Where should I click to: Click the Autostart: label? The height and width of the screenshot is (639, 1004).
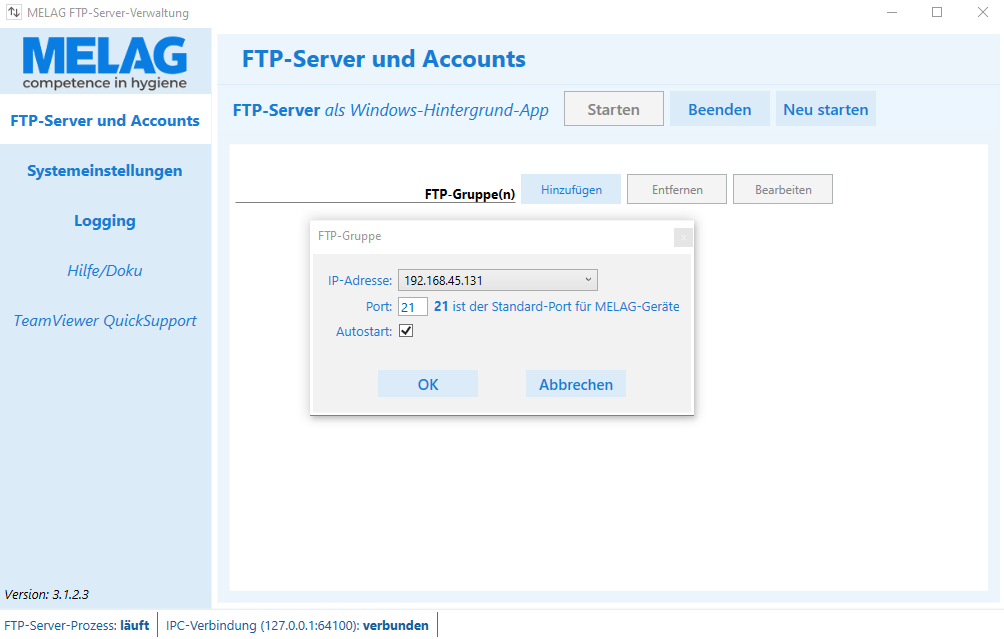tap(364, 332)
